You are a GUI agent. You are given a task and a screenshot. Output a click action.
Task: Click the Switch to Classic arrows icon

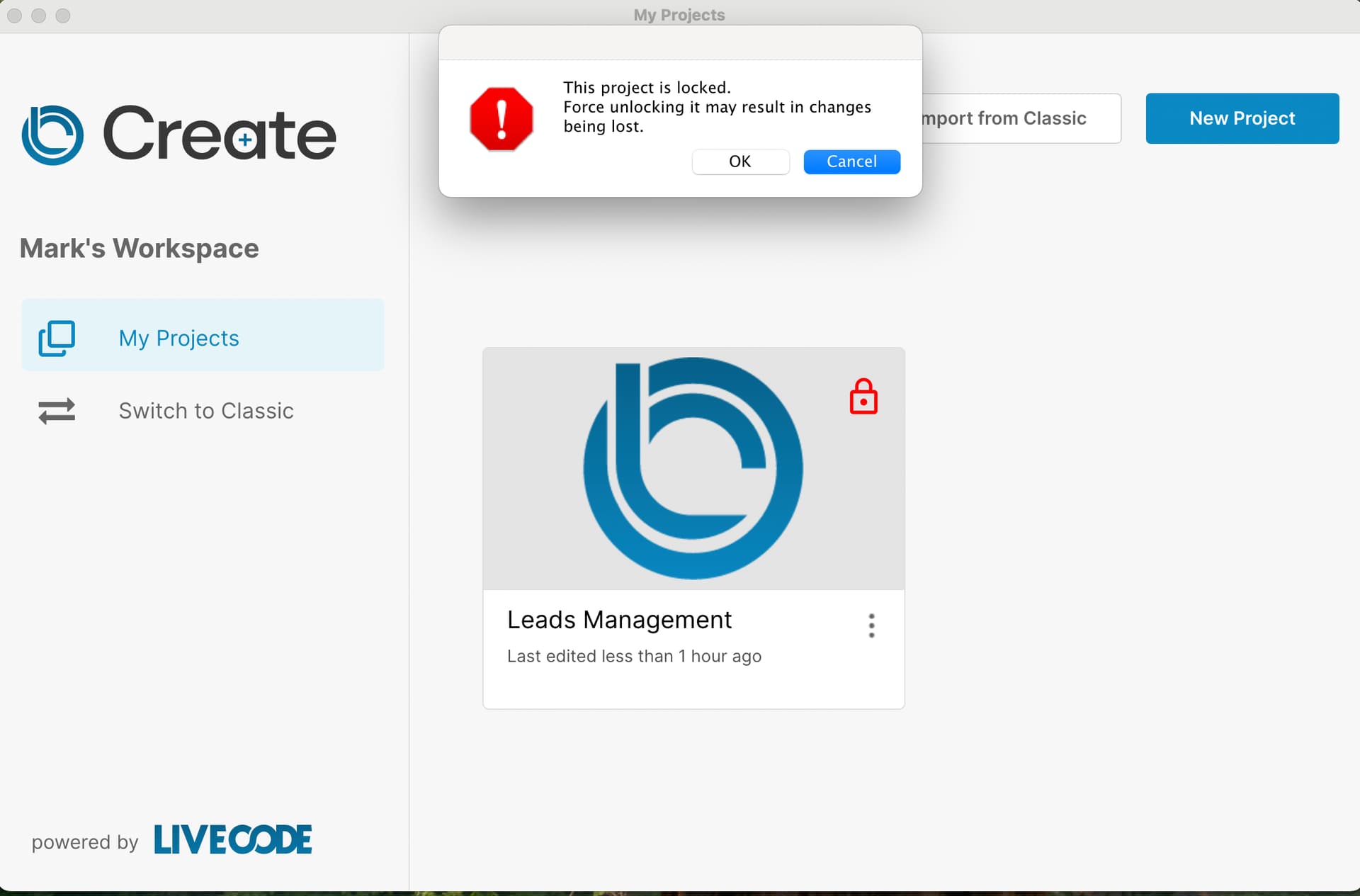click(x=57, y=411)
